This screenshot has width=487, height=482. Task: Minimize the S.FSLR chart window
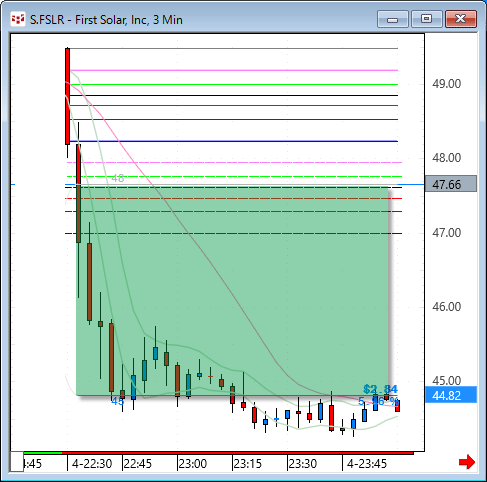pos(393,19)
